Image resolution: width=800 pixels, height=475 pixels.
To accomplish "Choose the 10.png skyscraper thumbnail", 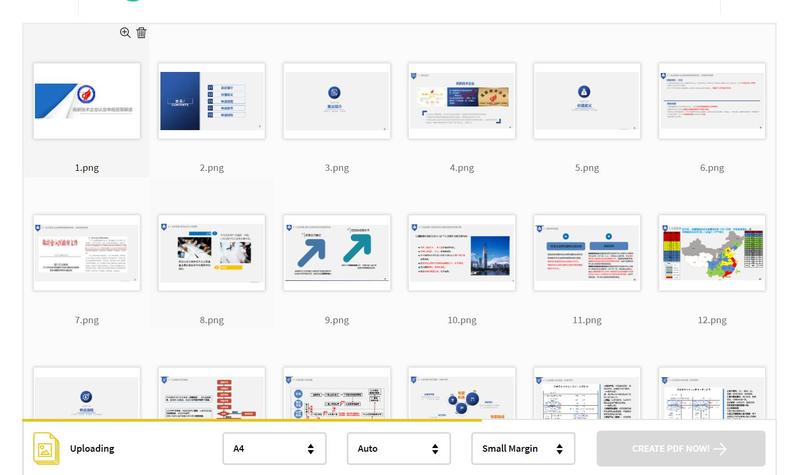I will (462, 253).
